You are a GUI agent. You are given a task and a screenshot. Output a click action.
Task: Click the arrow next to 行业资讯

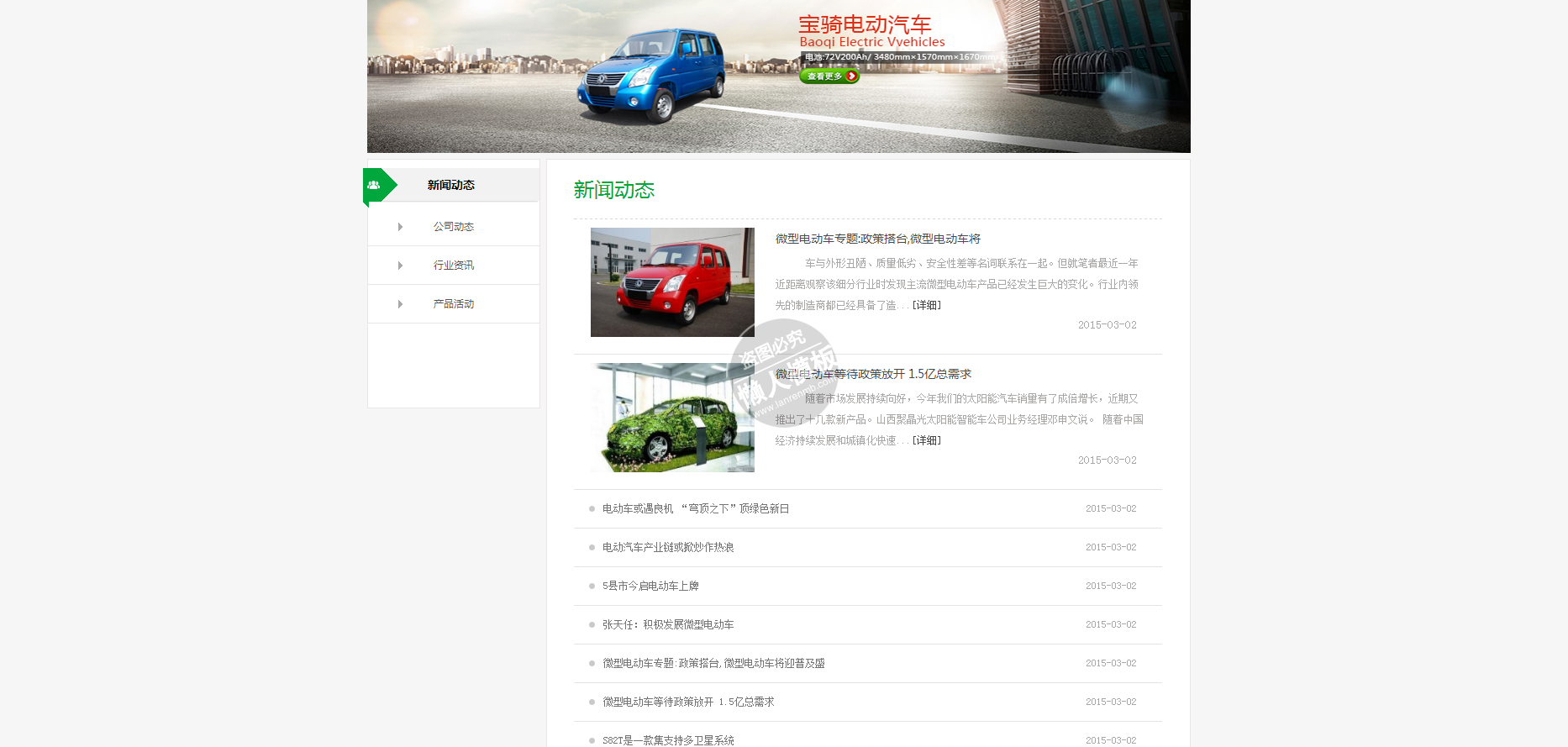401,266
